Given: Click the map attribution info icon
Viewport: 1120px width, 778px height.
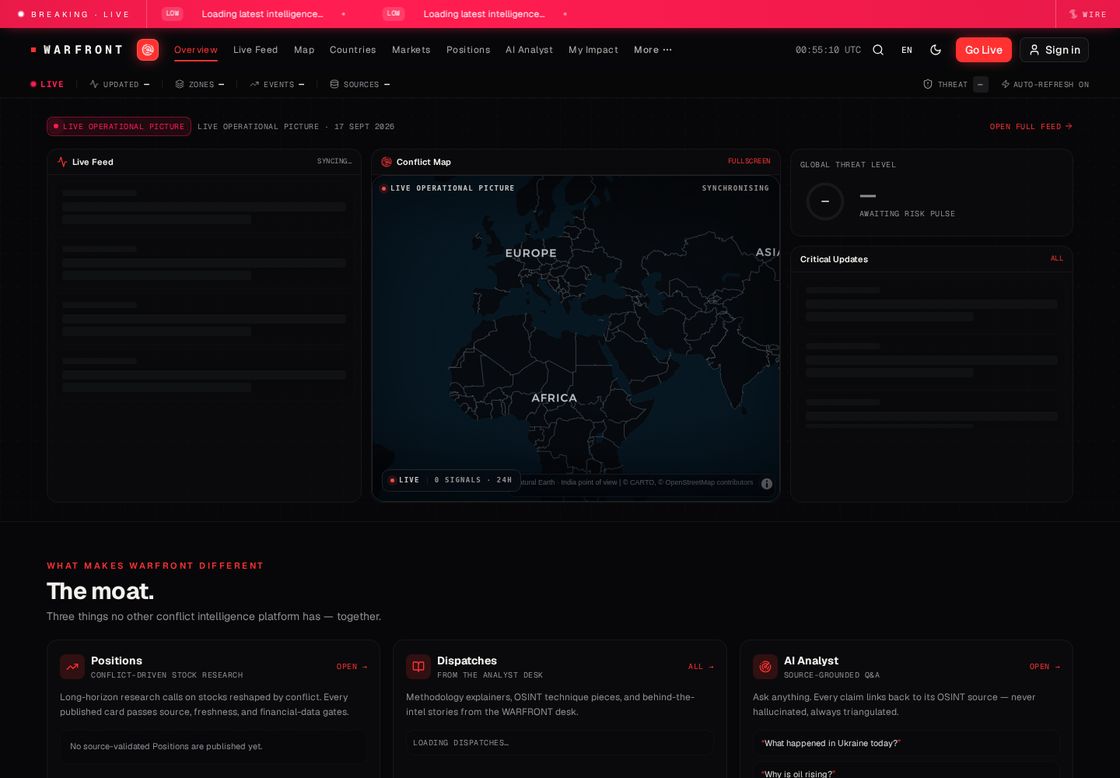Looking at the screenshot, I should point(766,484).
